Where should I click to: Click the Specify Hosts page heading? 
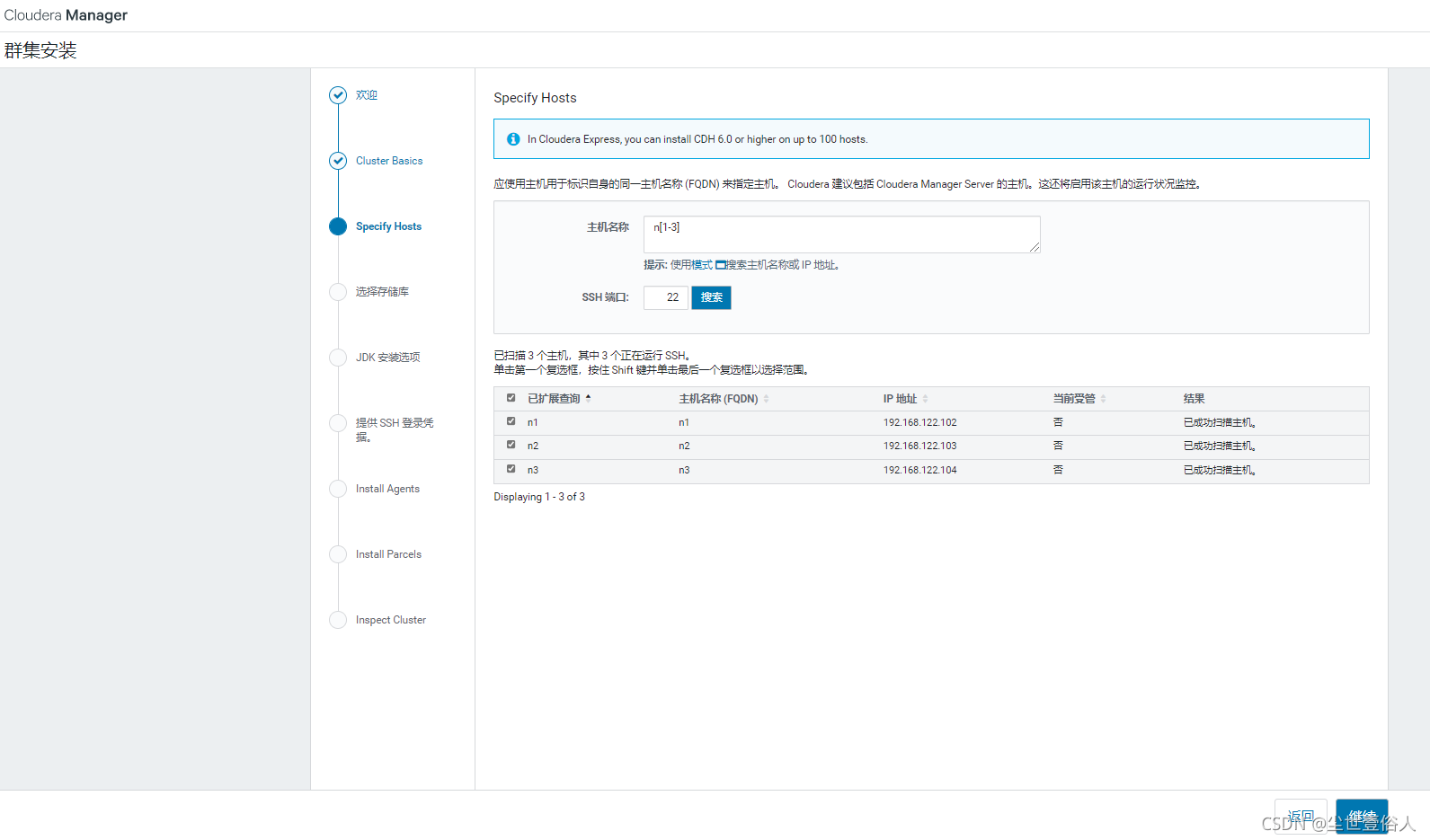pyautogui.click(x=535, y=98)
